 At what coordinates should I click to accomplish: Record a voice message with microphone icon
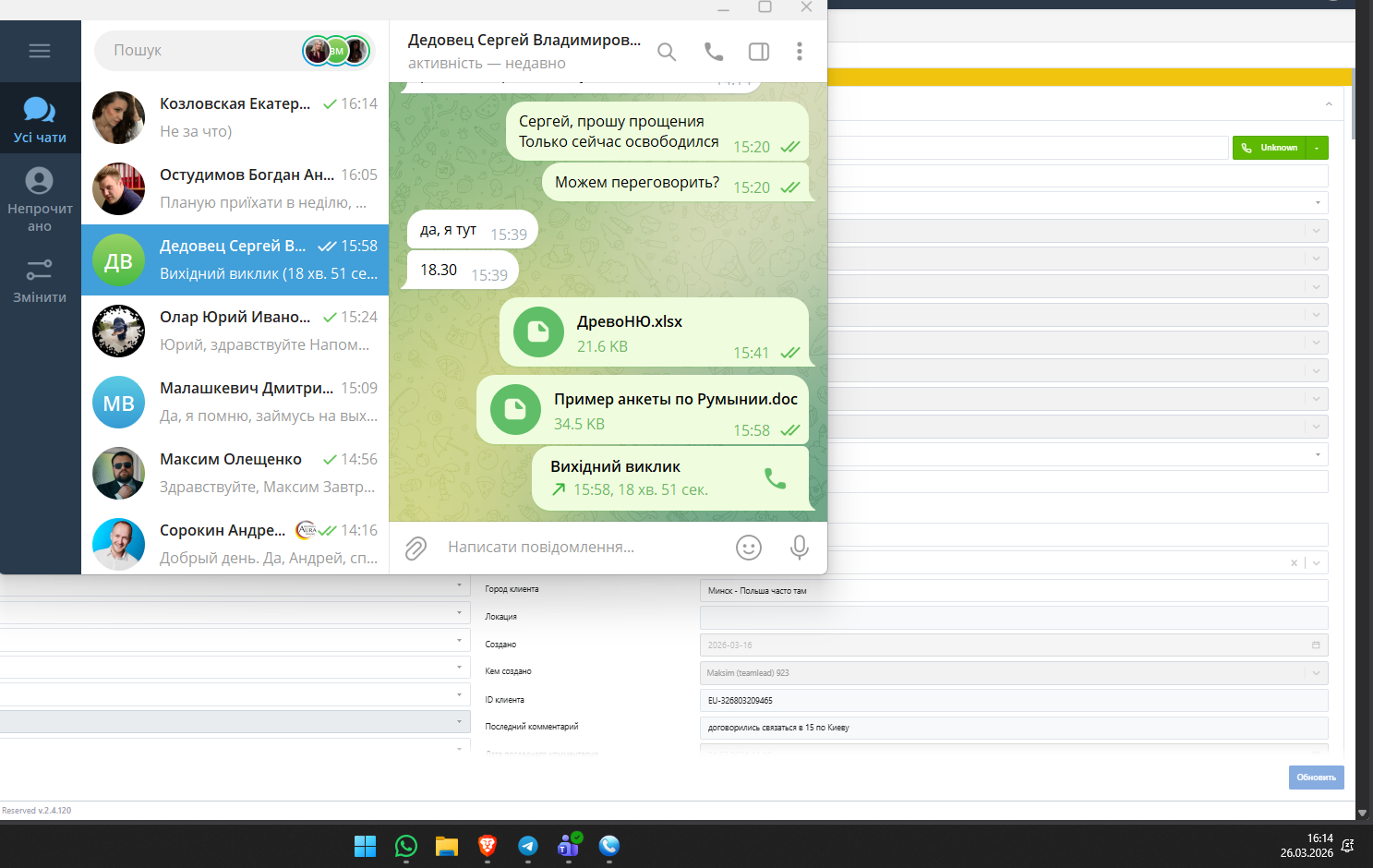click(800, 548)
